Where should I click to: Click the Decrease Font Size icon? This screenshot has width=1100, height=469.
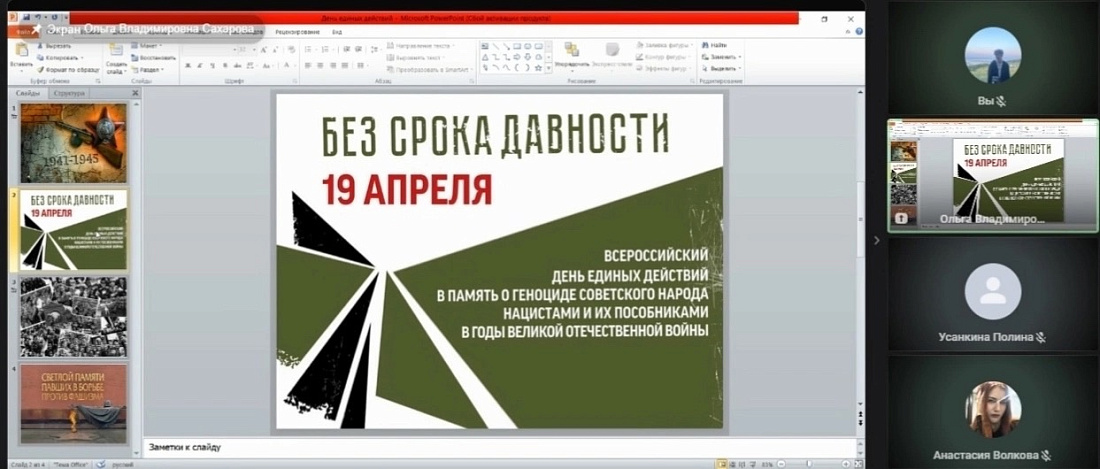pyautogui.click(x=275, y=50)
